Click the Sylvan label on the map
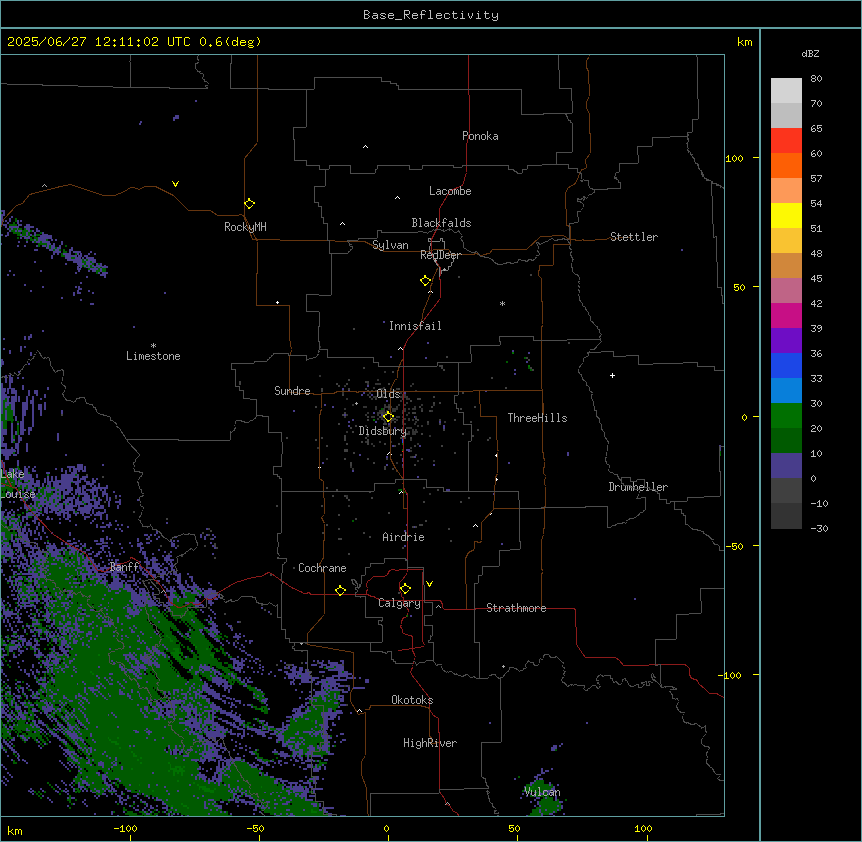Screen dimensions: 862x842 click(x=390, y=245)
